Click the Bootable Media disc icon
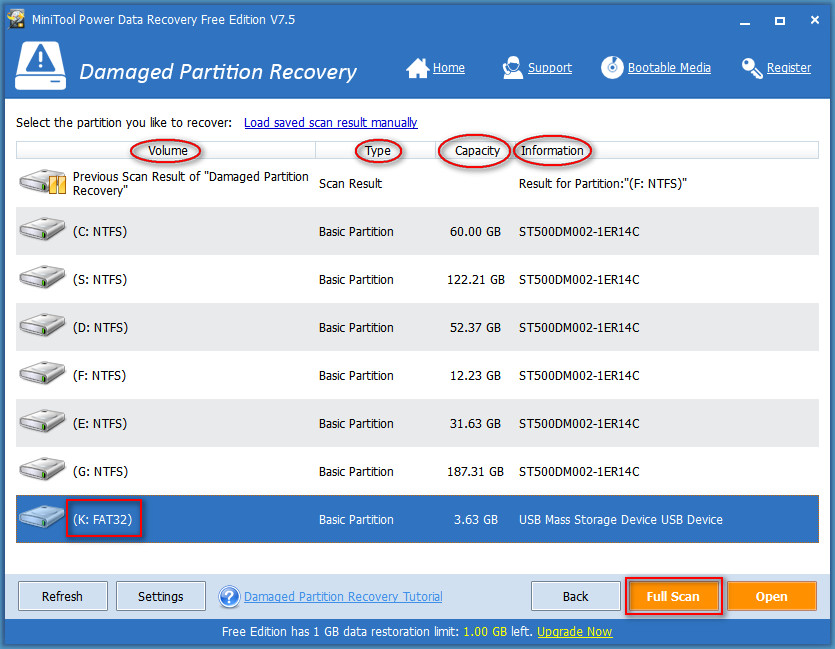 (x=612, y=68)
